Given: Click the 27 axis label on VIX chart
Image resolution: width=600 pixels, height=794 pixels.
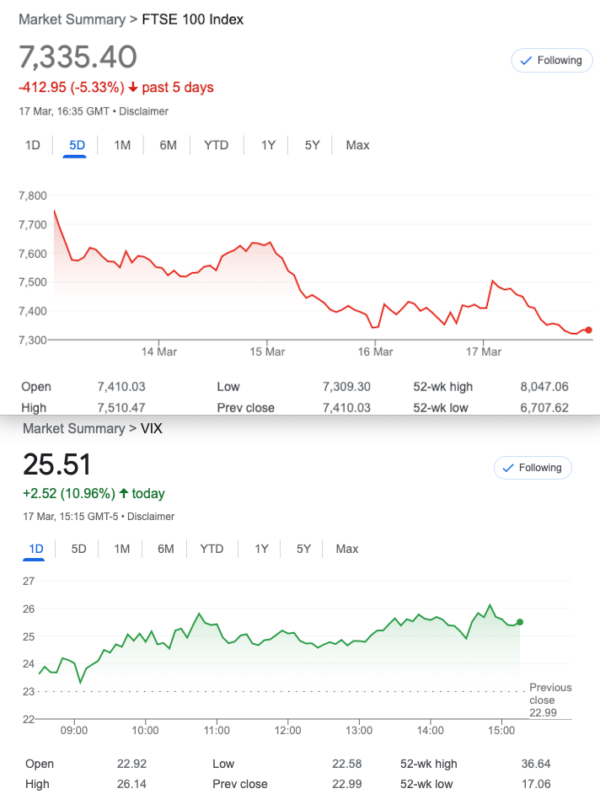Looking at the screenshot, I should 28,581.
